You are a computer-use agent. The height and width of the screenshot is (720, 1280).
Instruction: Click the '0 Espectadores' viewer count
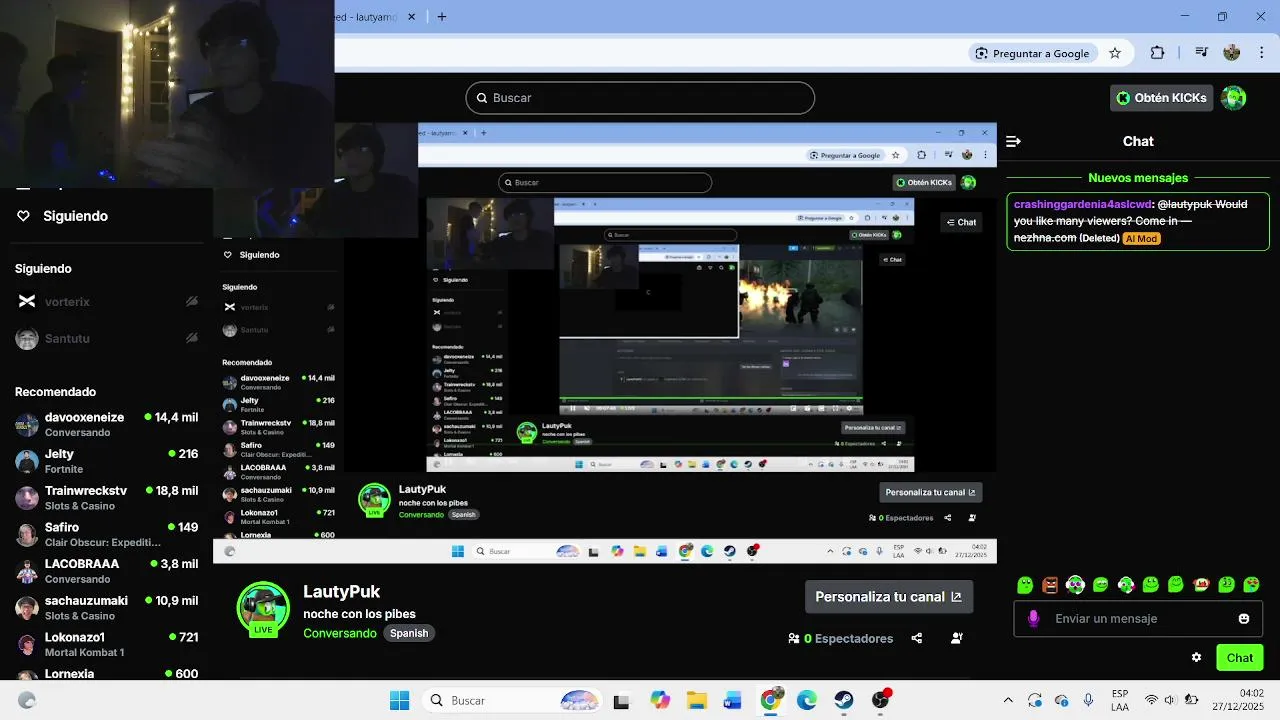click(841, 638)
